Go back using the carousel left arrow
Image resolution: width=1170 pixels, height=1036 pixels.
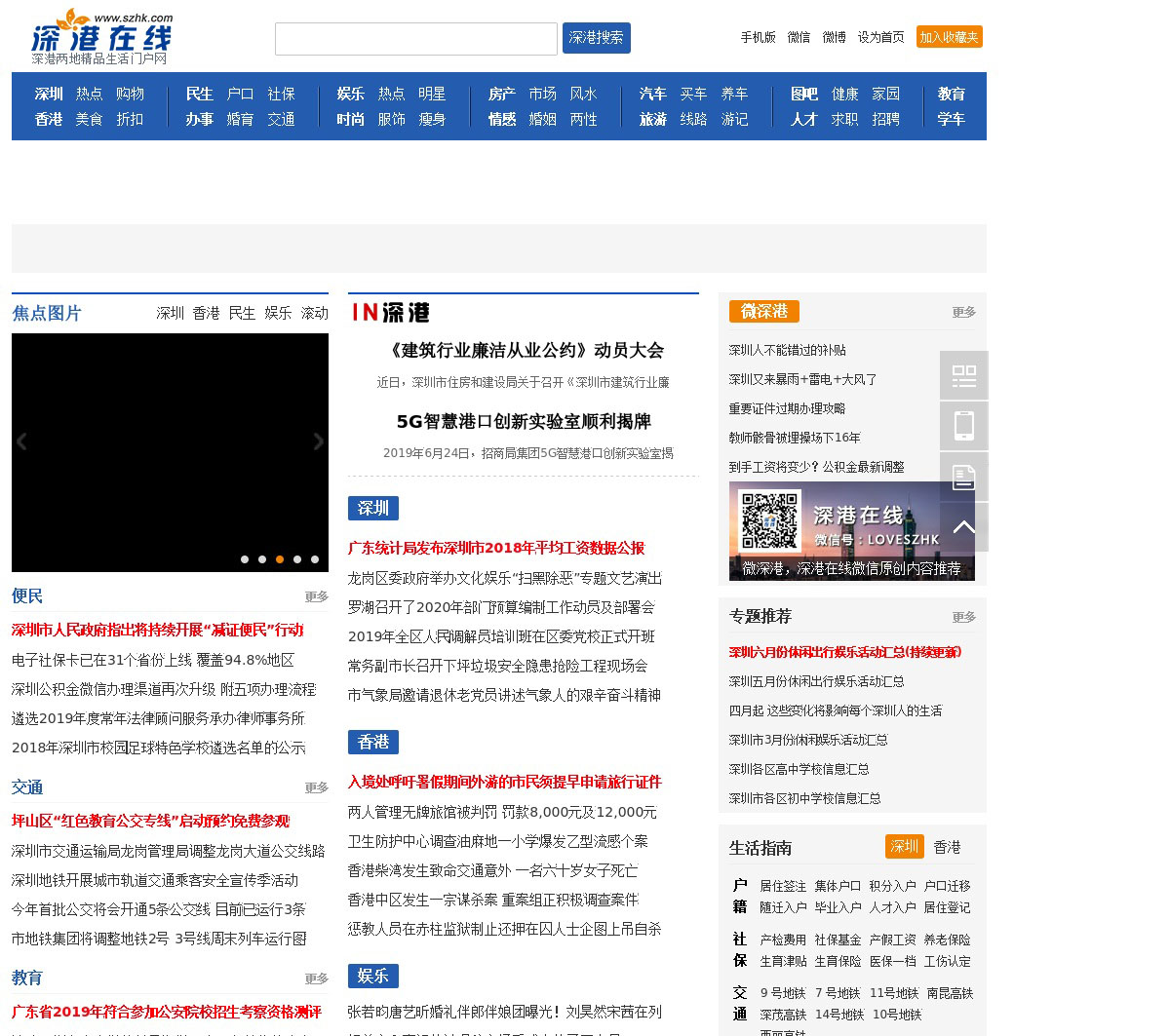[21, 441]
